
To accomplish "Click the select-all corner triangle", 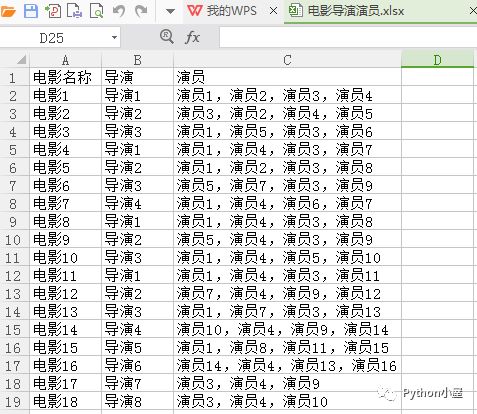I will point(21,60).
